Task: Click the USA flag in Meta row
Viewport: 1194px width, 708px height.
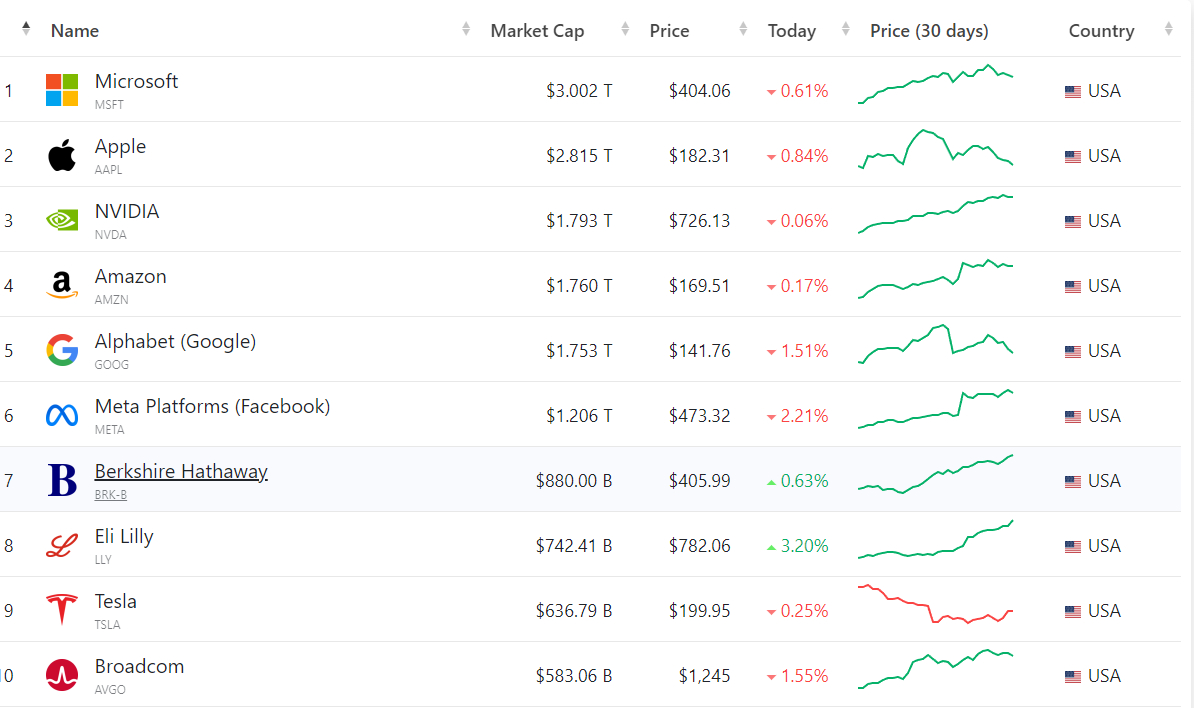Action: tap(1073, 416)
